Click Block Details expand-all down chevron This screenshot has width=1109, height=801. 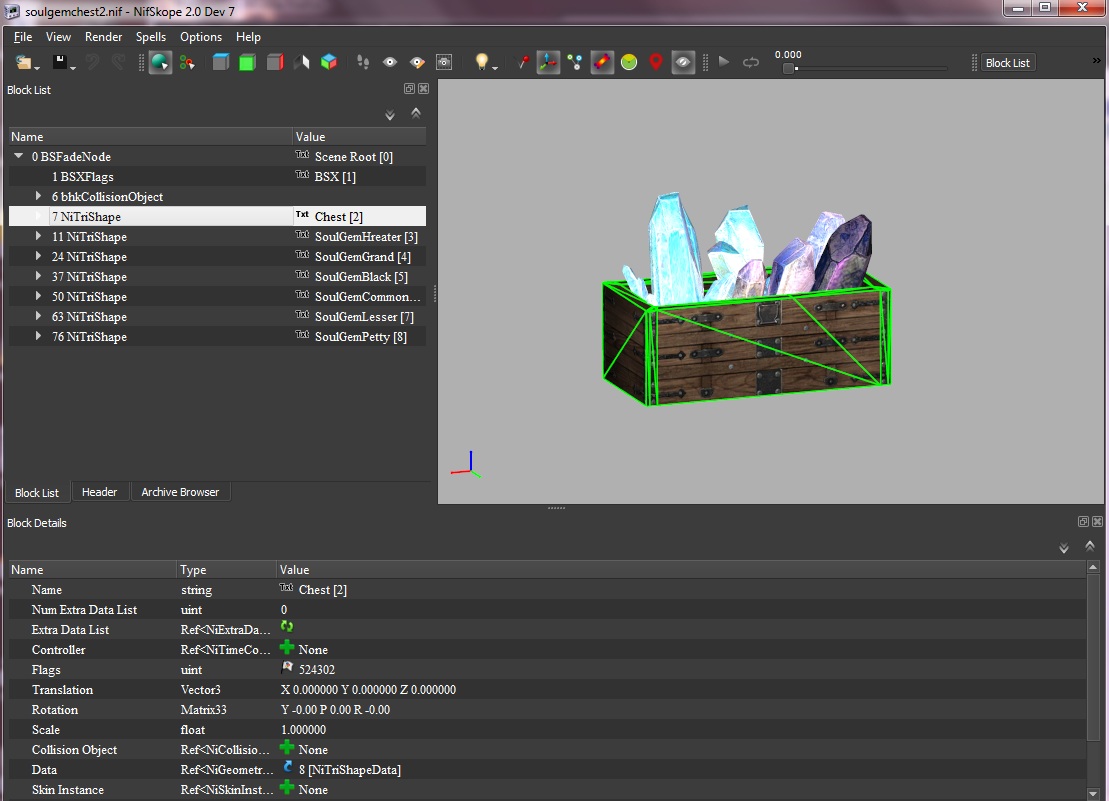(x=1064, y=548)
